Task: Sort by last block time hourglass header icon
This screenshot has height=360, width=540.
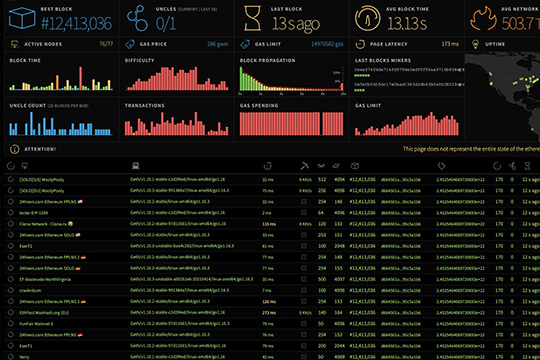Action: click(527, 166)
